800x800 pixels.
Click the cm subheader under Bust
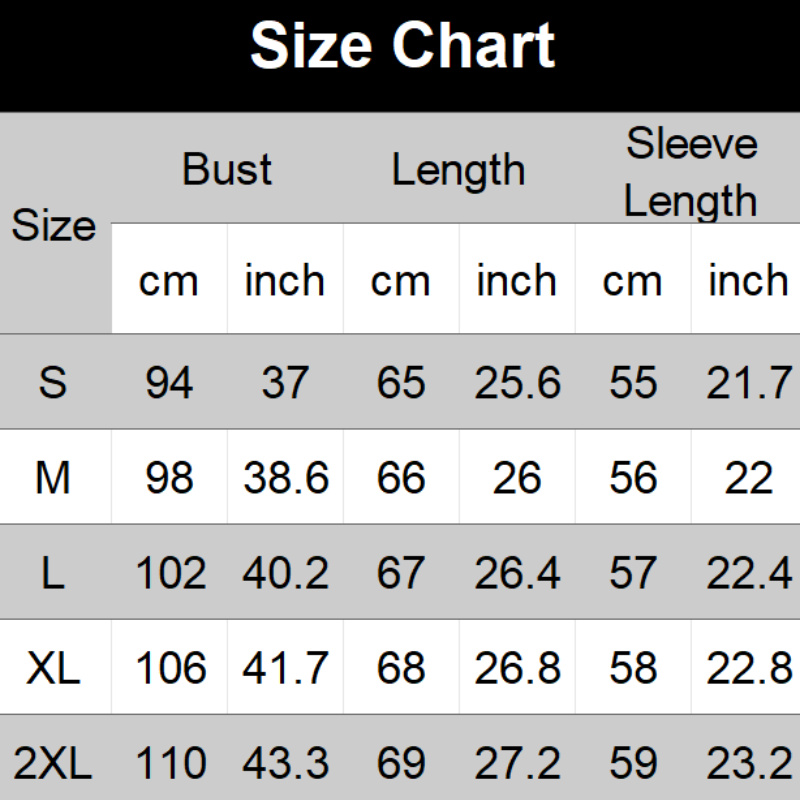click(x=168, y=281)
